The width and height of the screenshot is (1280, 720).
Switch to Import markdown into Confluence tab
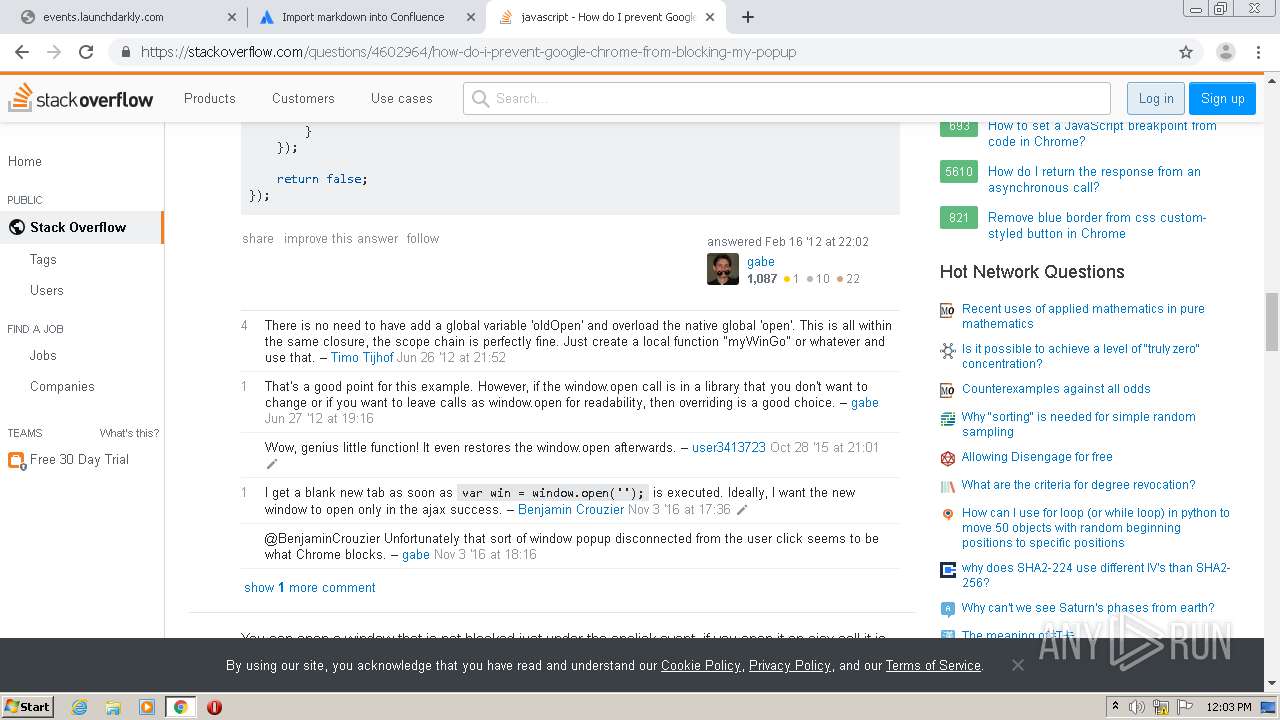pyautogui.click(x=363, y=17)
